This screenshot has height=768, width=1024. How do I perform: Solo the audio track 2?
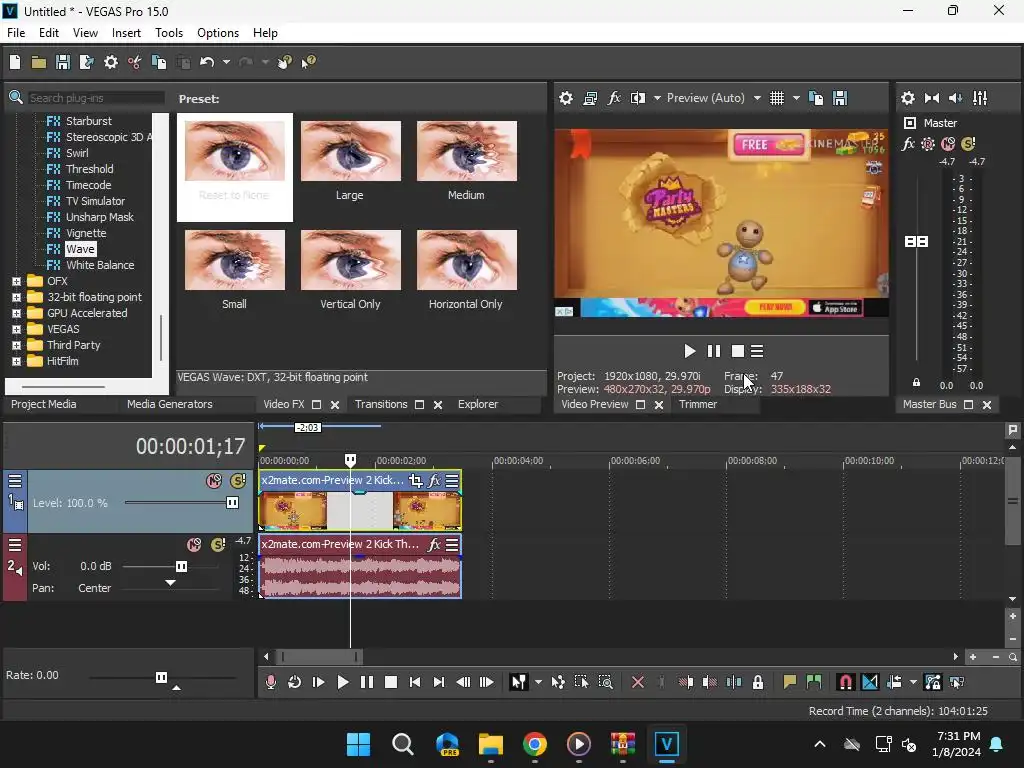click(218, 545)
